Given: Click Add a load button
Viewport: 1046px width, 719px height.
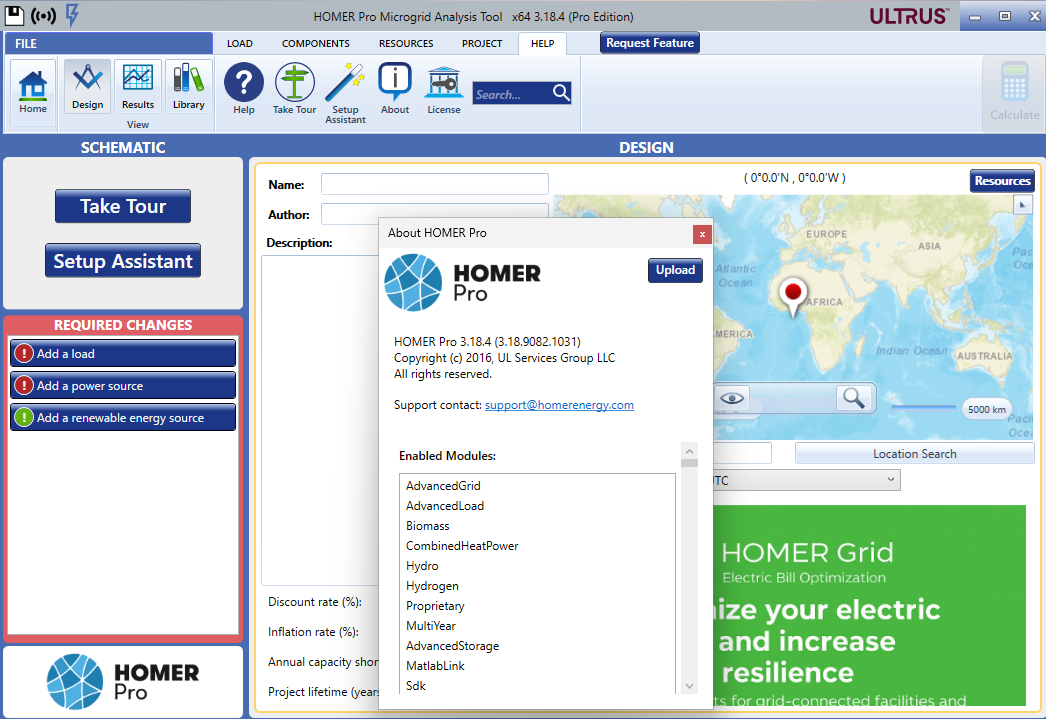Looking at the screenshot, I should coord(123,353).
